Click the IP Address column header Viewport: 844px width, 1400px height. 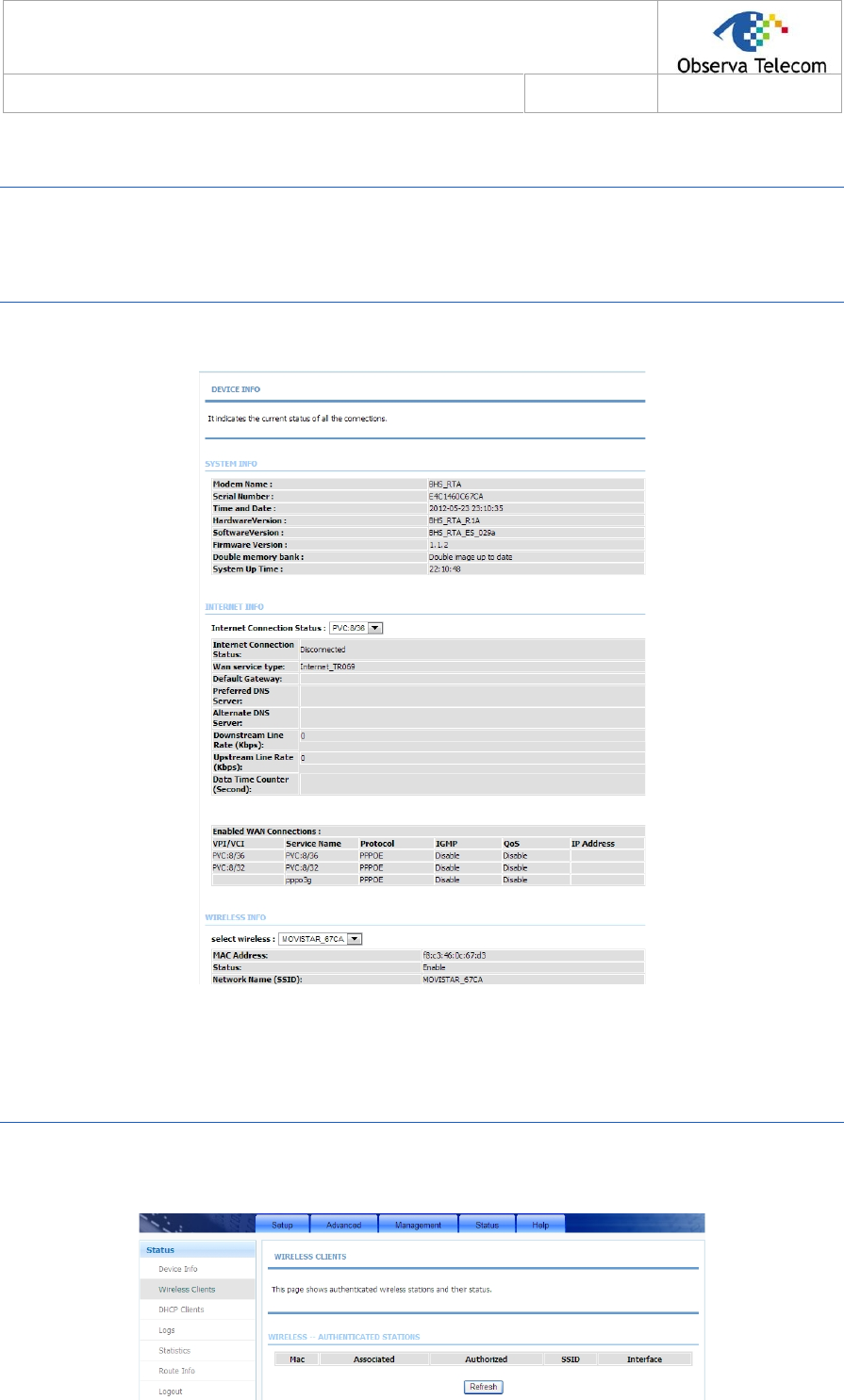[x=593, y=844]
